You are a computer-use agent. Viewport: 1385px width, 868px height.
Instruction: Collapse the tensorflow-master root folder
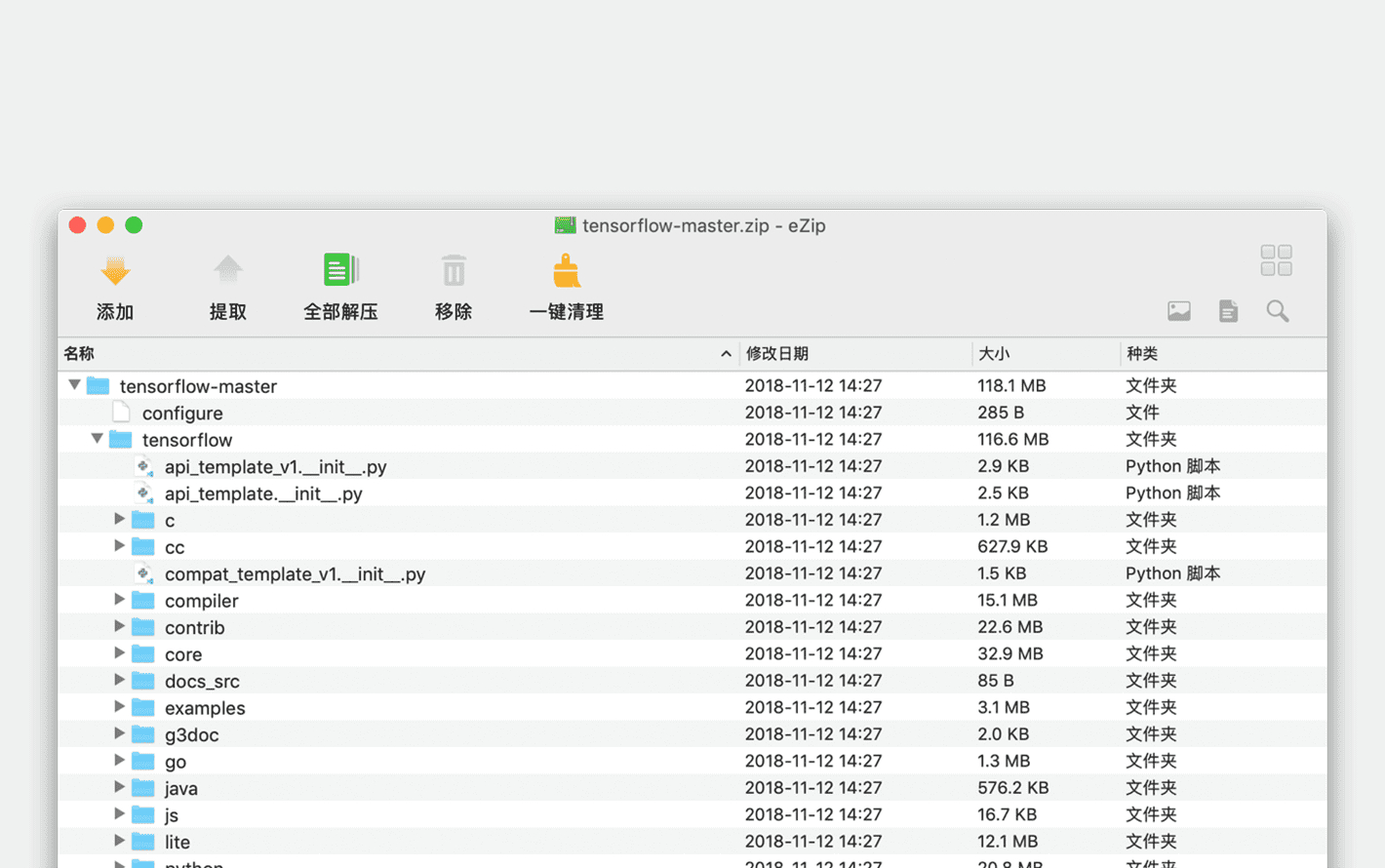75,385
